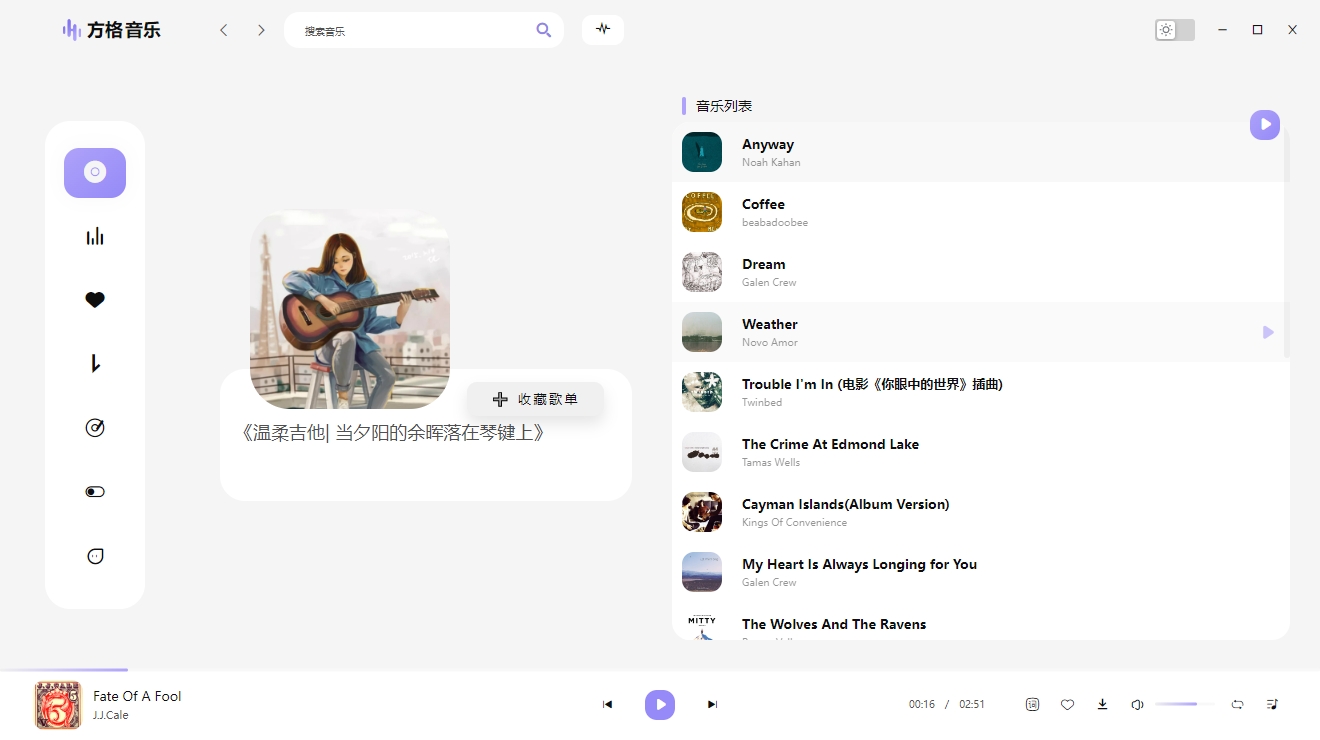This screenshot has width=1320, height=740.
Task: Favorite the current song with the heart icon
Action: click(1067, 704)
